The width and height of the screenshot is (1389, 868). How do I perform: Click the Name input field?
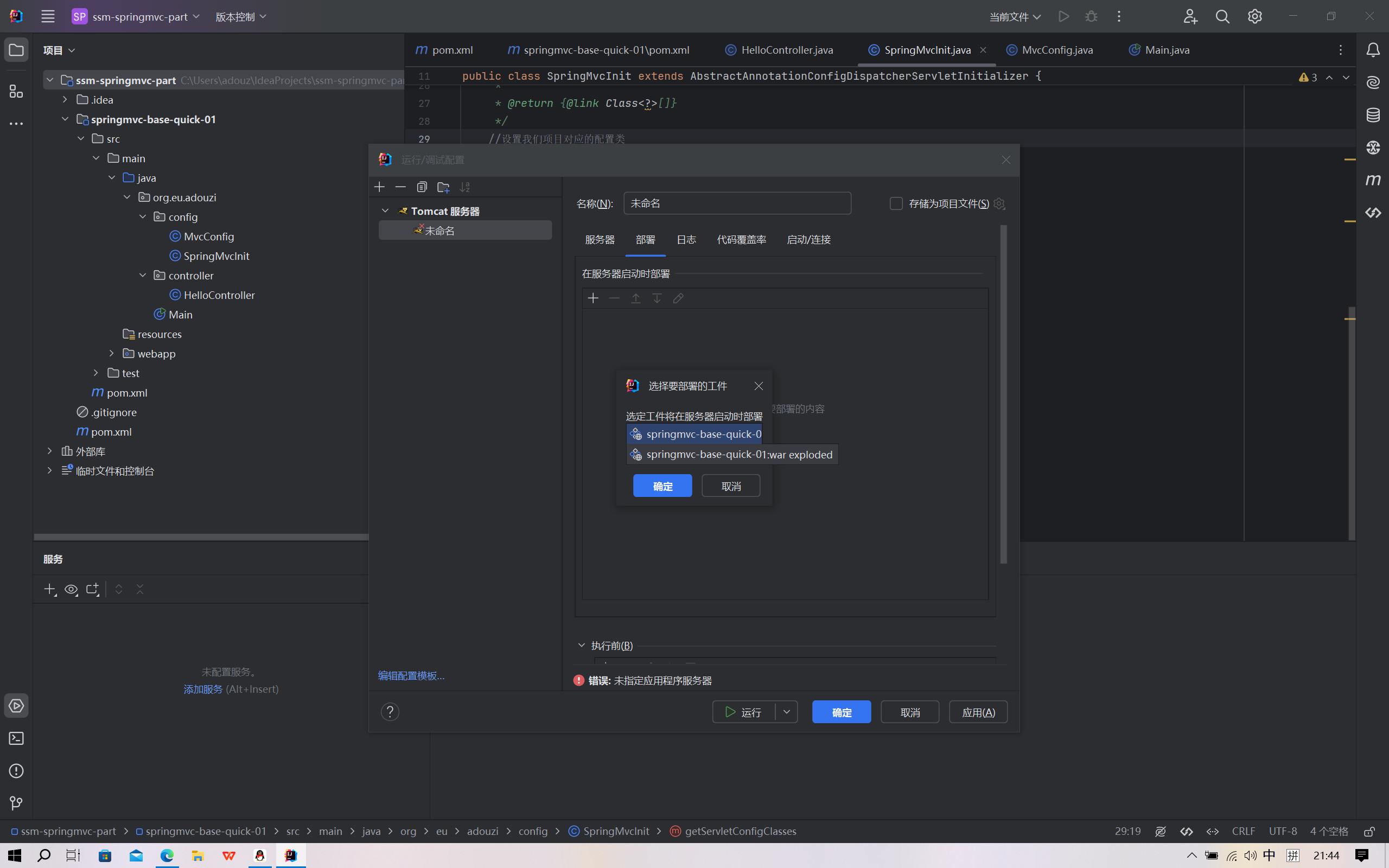tap(736, 204)
